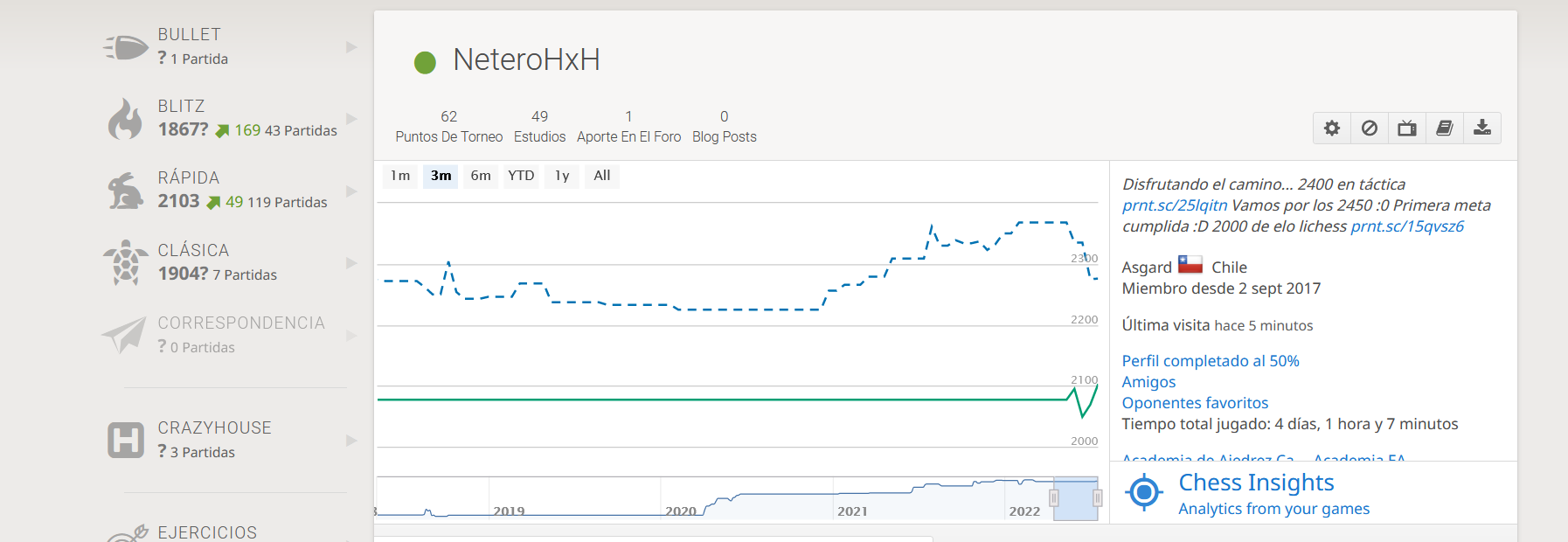Open the Ejercicios puzzle icon
The image size is (1568, 542).
pos(128,533)
